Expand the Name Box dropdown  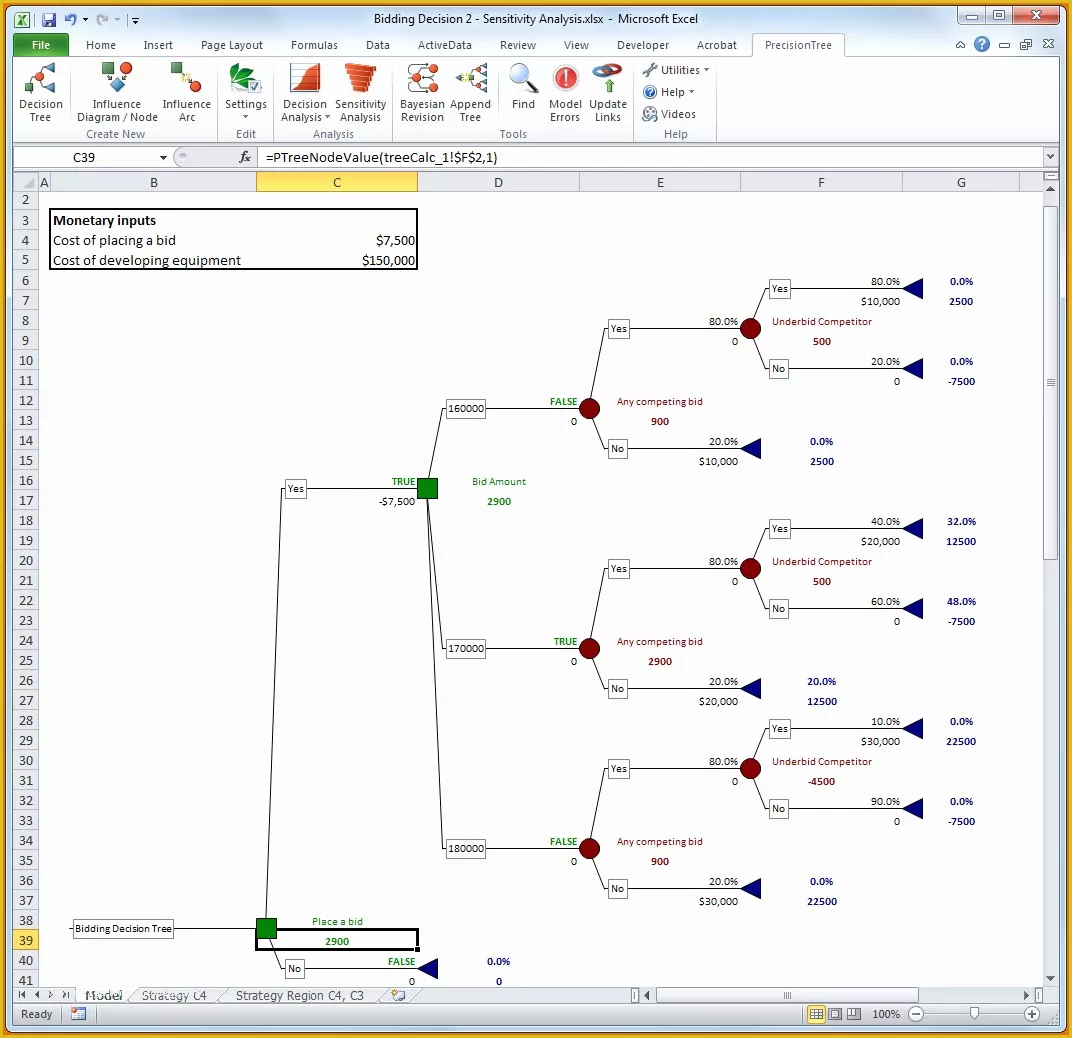click(x=163, y=158)
